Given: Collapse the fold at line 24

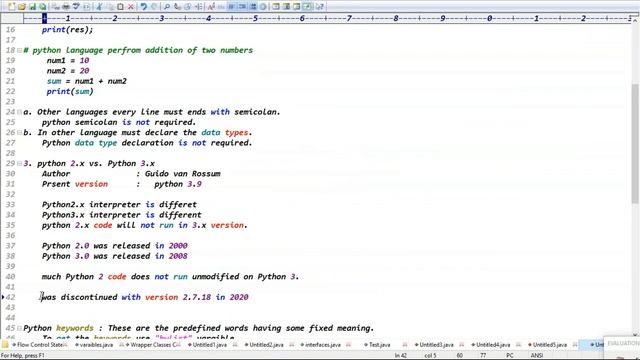Looking at the screenshot, I should [19, 112].
